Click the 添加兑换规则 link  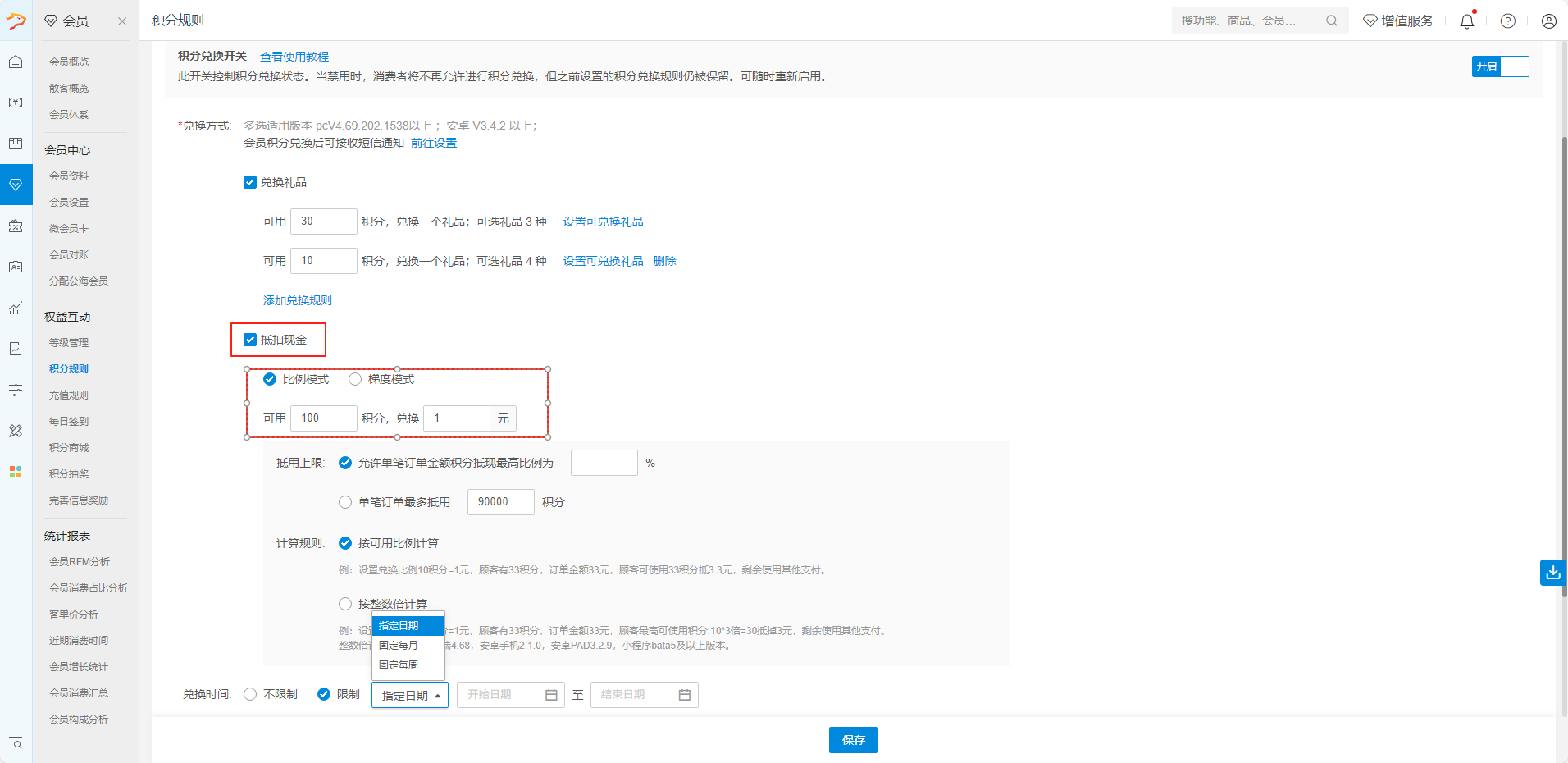click(298, 300)
